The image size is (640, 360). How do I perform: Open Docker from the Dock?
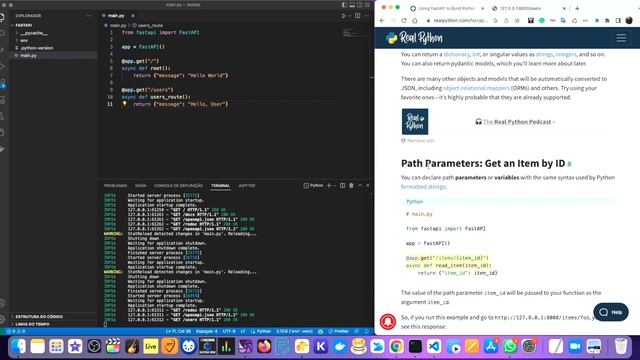tap(340, 347)
